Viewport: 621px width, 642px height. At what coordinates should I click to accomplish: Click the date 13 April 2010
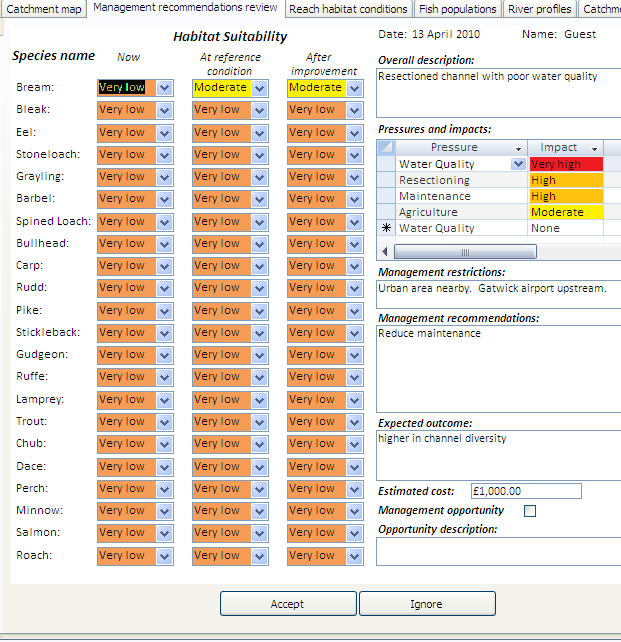pyautogui.click(x=445, y=34)
